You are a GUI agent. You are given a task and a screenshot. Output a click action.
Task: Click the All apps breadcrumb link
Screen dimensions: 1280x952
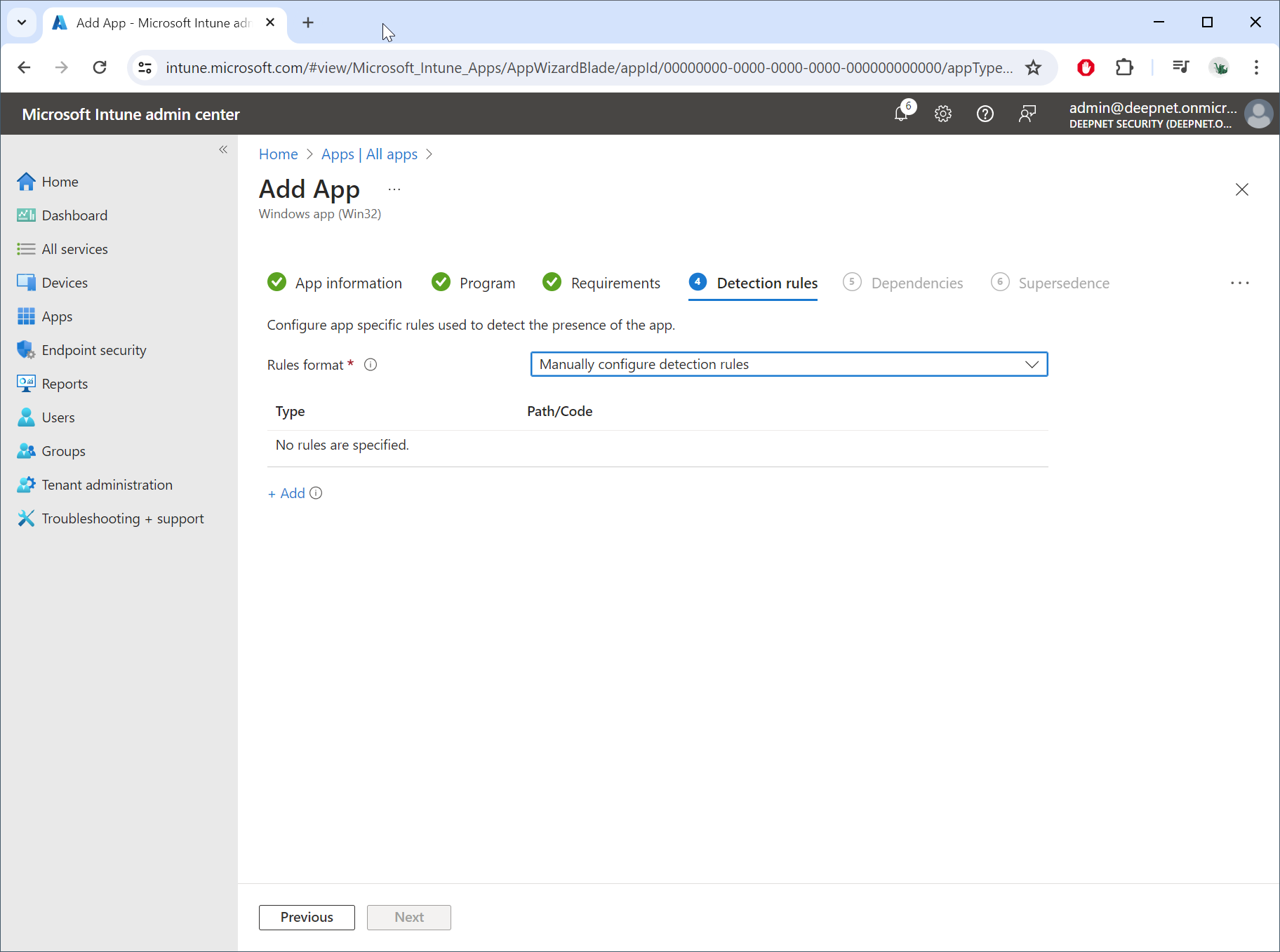[392, 154]
